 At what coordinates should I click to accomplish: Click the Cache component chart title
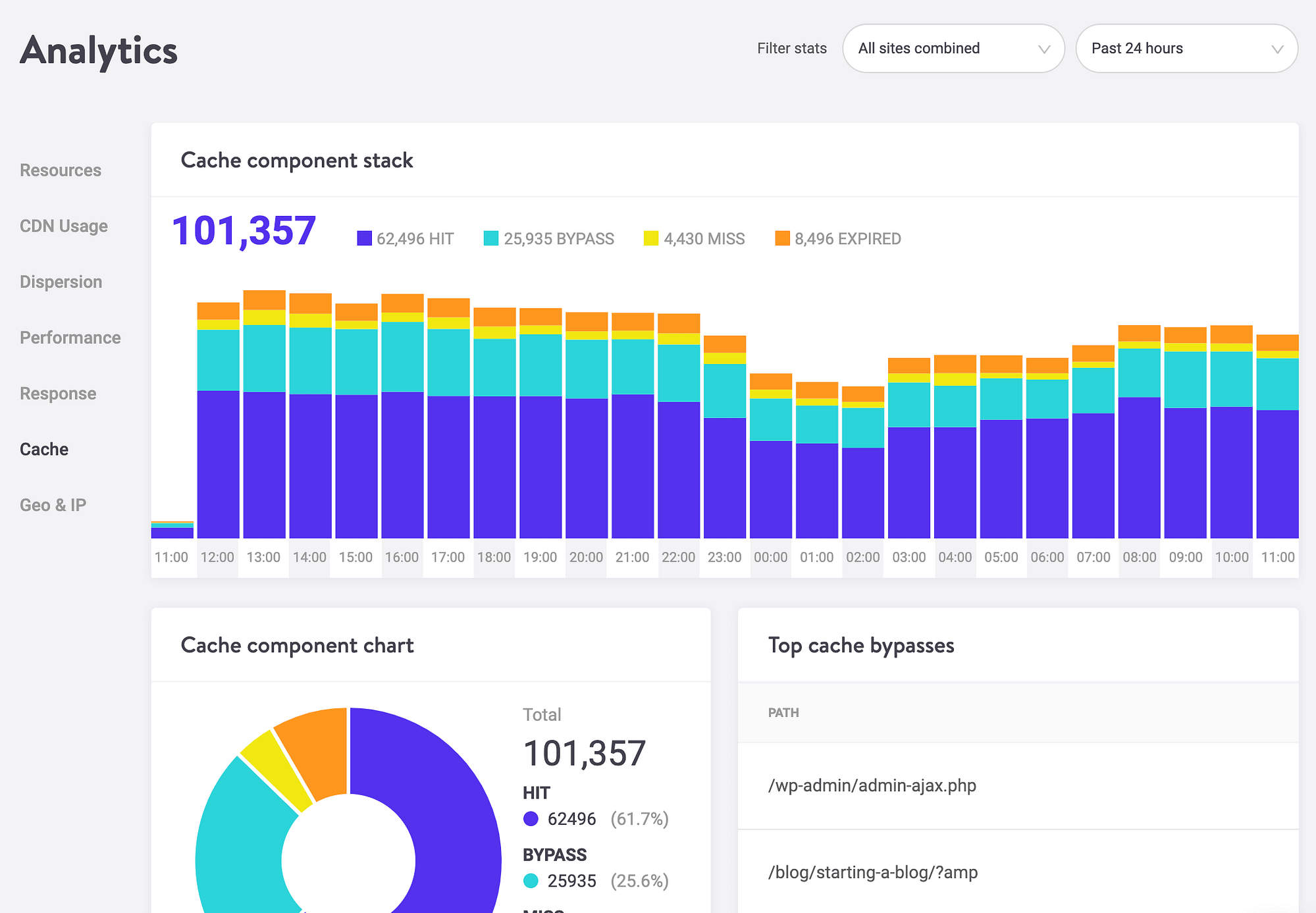pos(298,646)
